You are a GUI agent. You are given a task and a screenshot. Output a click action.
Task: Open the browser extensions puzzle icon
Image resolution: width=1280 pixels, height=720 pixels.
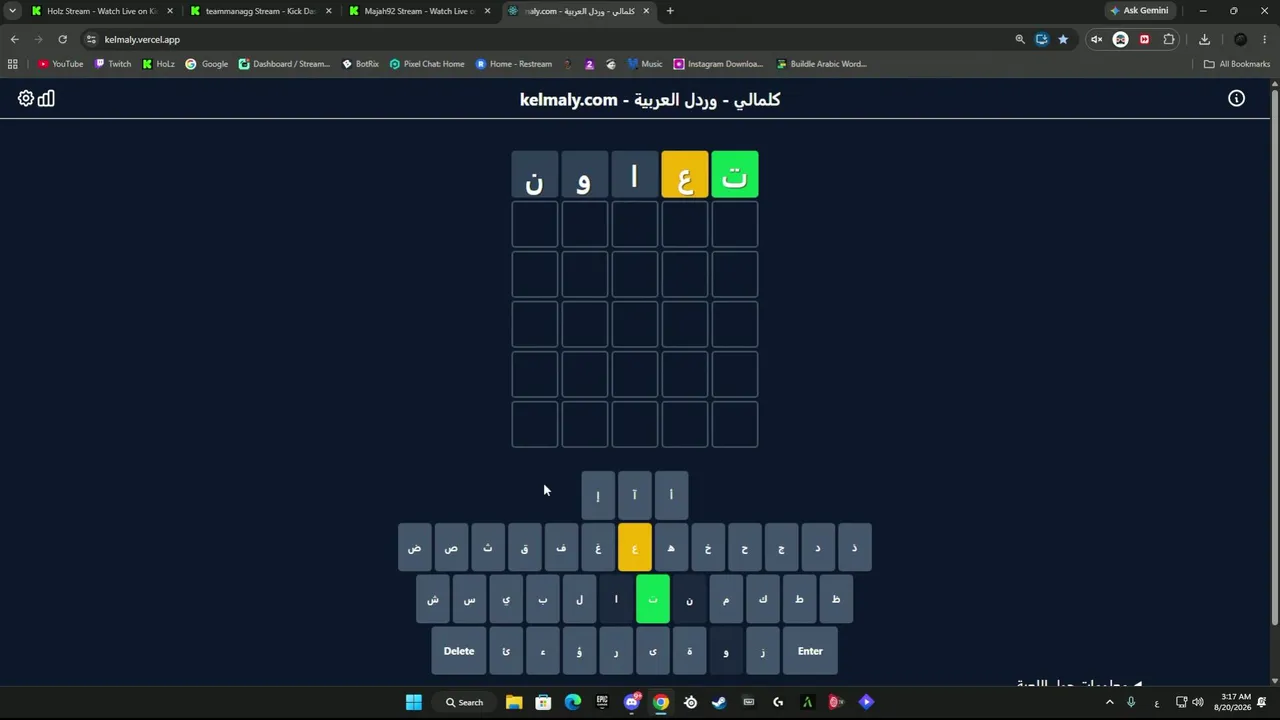(1169, 39)
